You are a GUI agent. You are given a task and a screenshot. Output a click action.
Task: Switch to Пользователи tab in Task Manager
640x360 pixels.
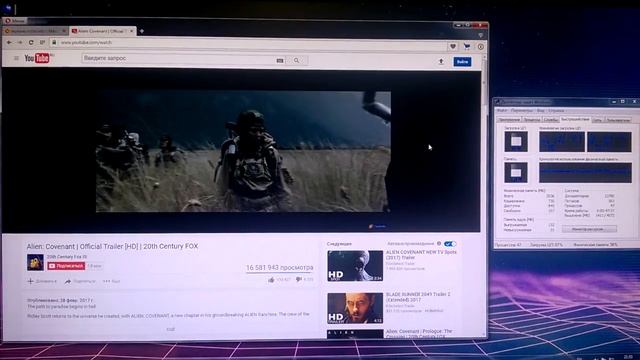click(618, 120)
